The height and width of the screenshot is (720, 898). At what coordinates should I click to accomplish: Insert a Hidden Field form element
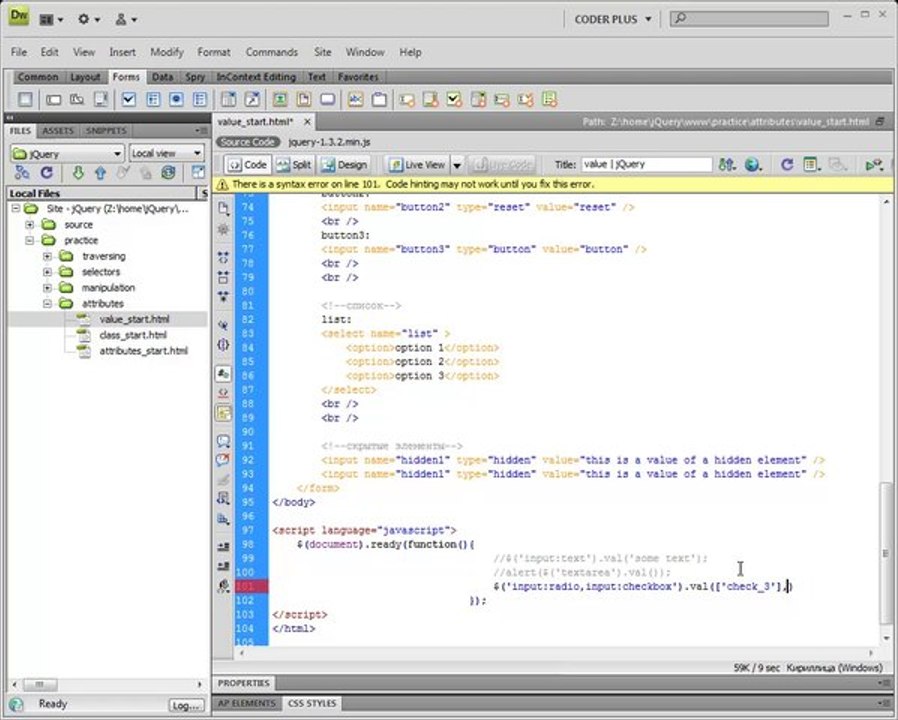[x=77, y=100]
